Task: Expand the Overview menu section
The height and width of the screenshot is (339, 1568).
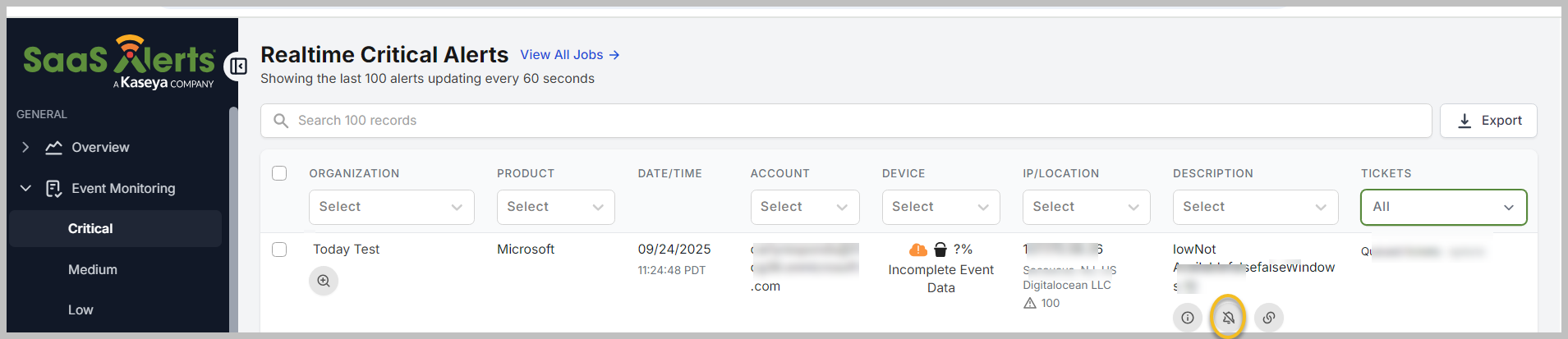Action: [x=25, y=148]
